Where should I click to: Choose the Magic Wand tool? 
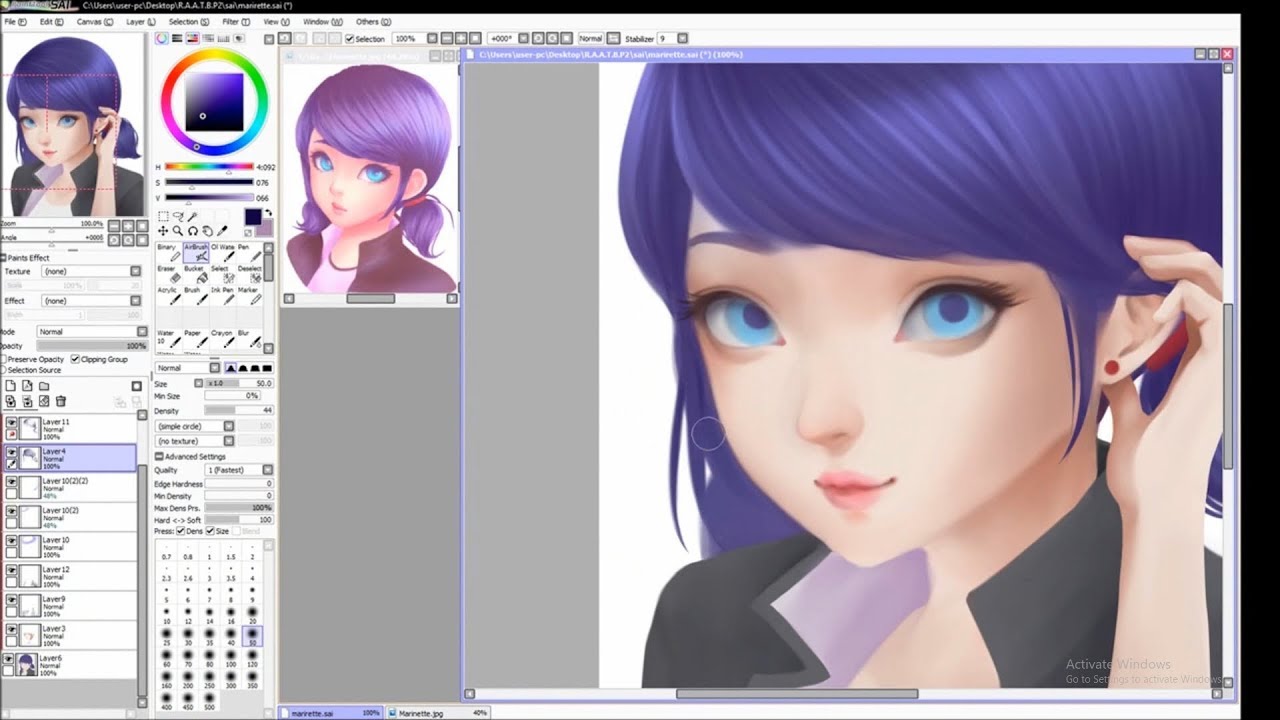point(192,216)
